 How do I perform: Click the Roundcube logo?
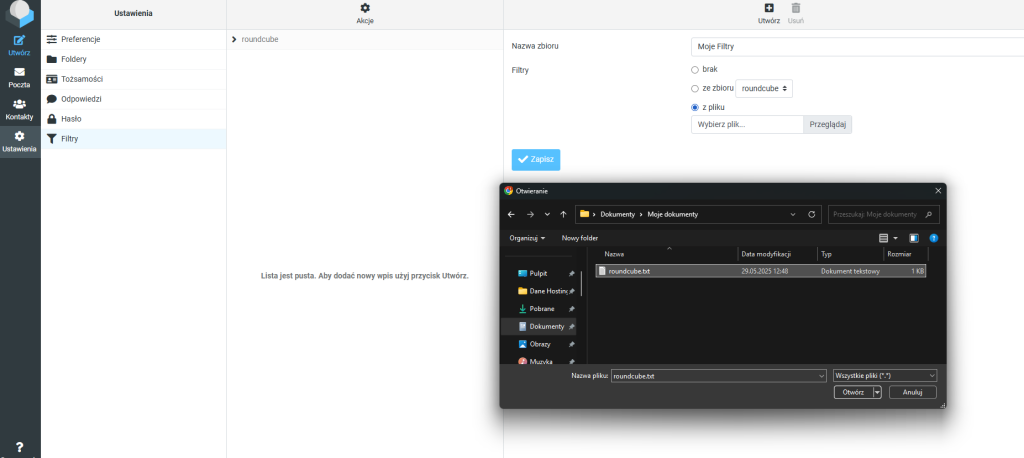[20, 13]
